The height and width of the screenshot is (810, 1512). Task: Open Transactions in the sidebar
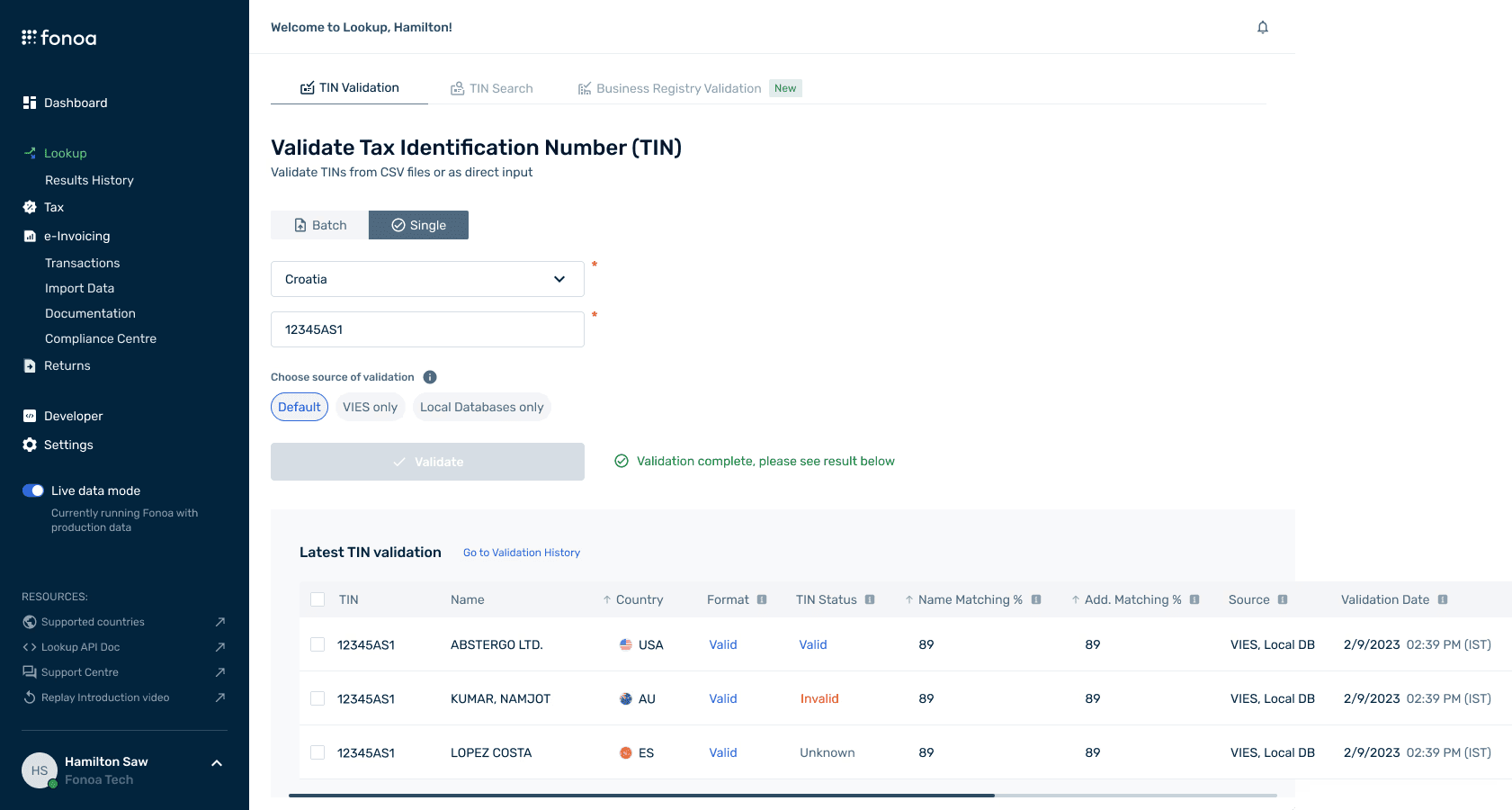point(82,263)
